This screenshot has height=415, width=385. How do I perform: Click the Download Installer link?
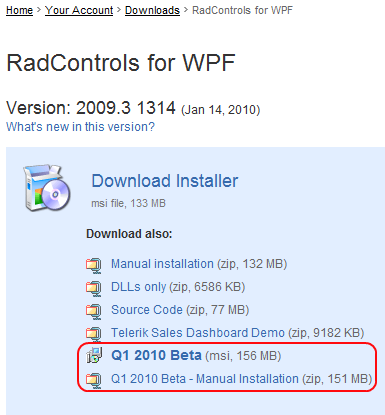pos(165,181)
